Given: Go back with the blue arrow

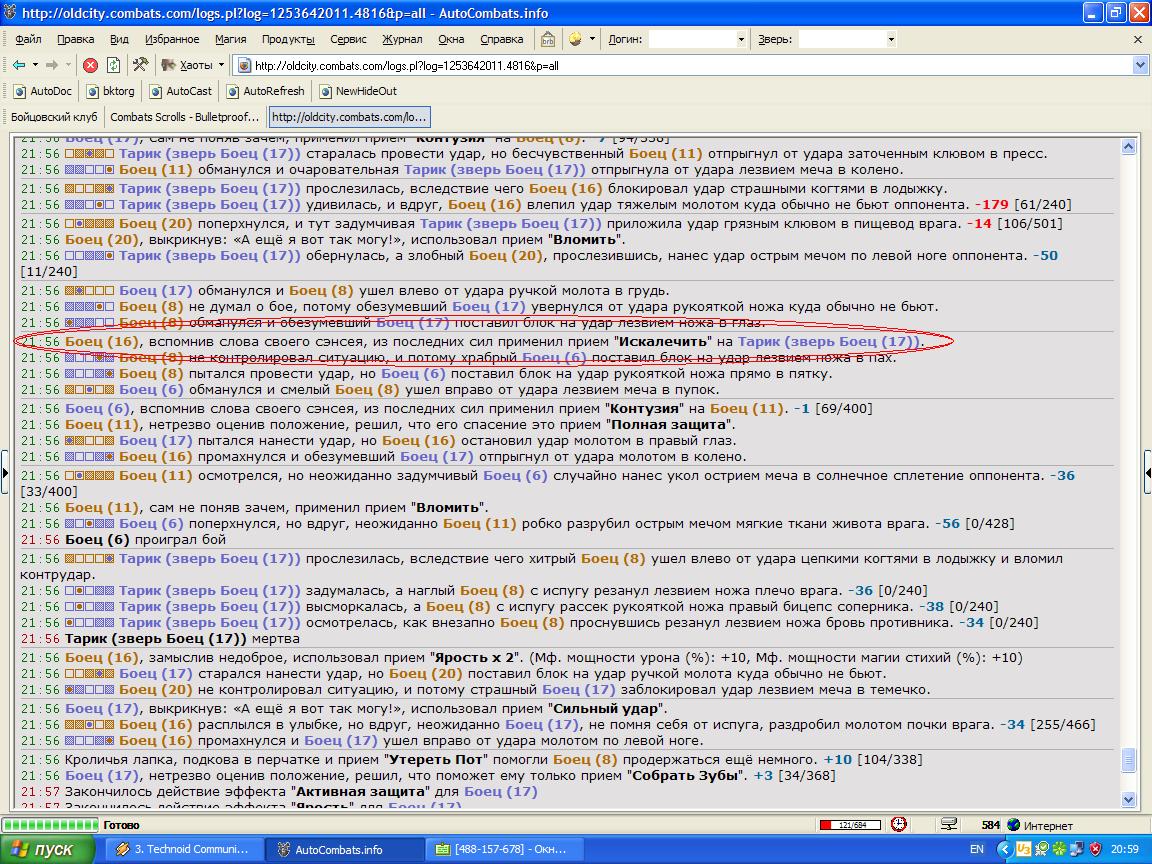Looking at the screenshot, I should pos(19,65).
